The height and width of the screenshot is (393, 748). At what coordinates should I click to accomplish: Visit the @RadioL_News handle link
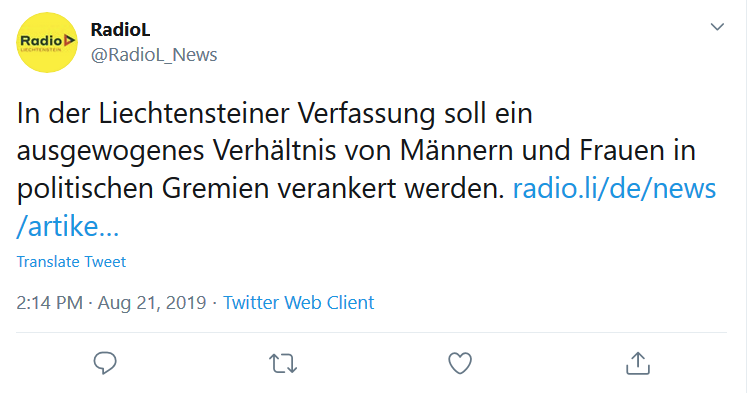pos(154,55)
